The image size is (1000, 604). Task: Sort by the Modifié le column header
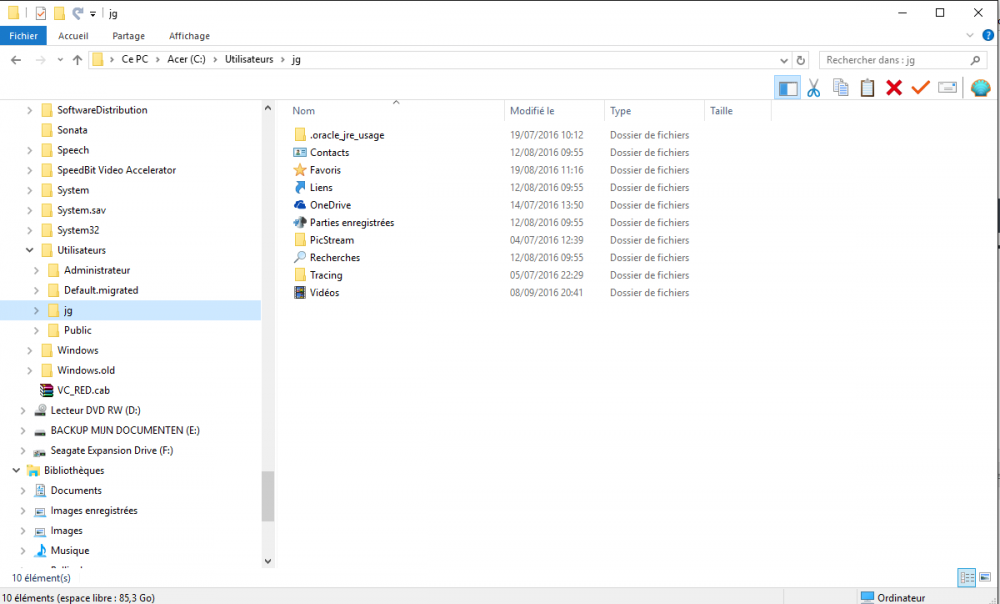[532, 111]
